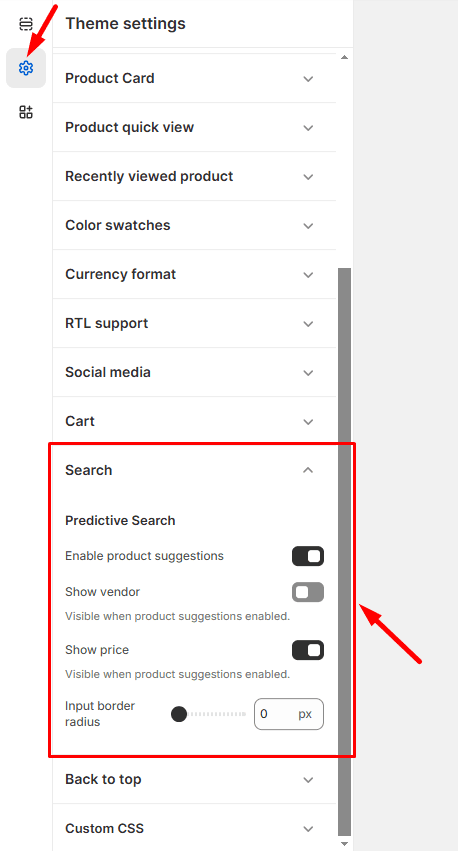Open the Sections icon in the sidebar
The image size is (458, 851).
tap(26, 24)
